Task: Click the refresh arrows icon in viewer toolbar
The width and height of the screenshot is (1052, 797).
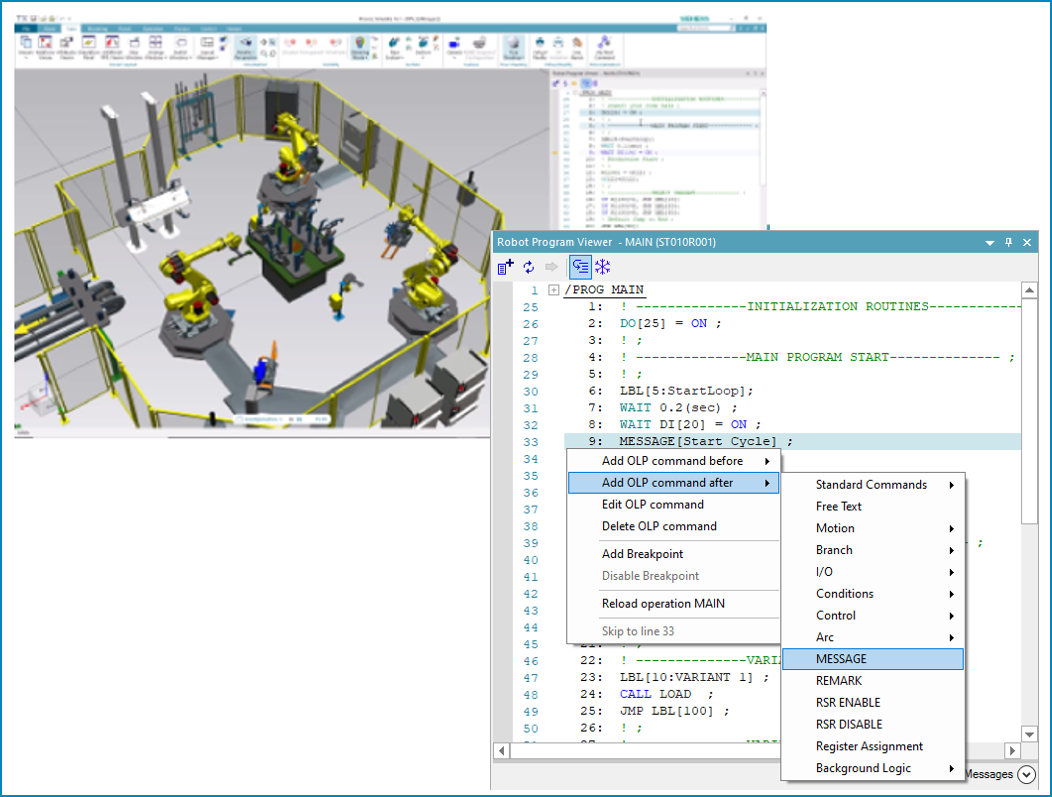Action: coord(528,267)
